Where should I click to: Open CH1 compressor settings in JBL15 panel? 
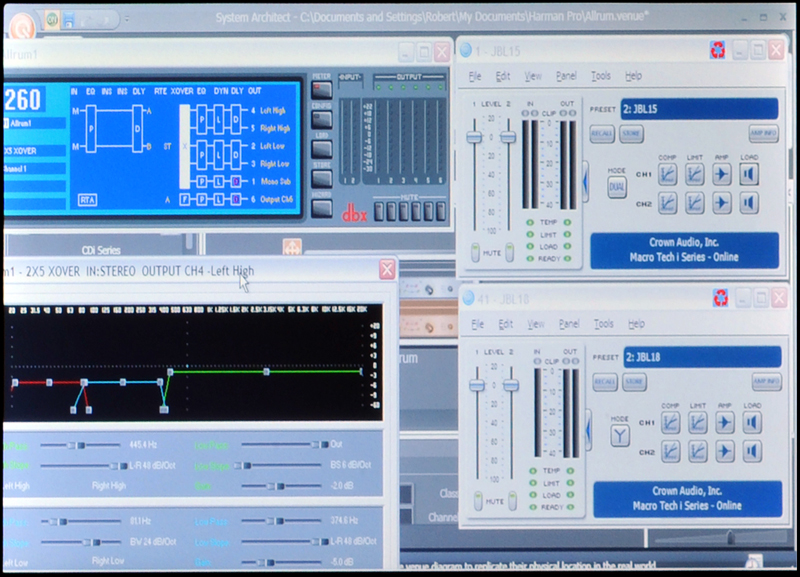[668, 174]
